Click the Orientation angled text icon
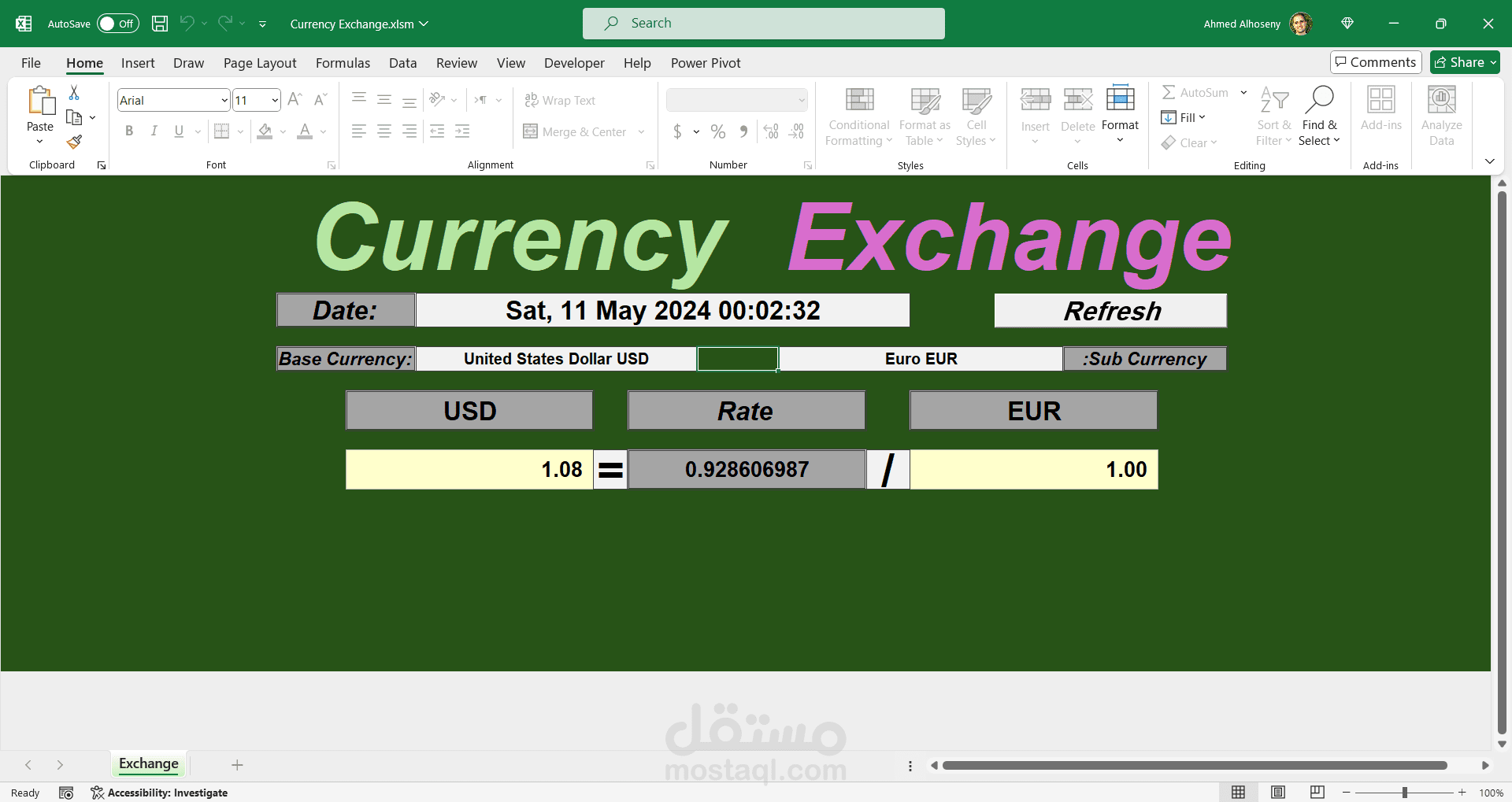Screen dimensions: 1512x802 [437, 100]
